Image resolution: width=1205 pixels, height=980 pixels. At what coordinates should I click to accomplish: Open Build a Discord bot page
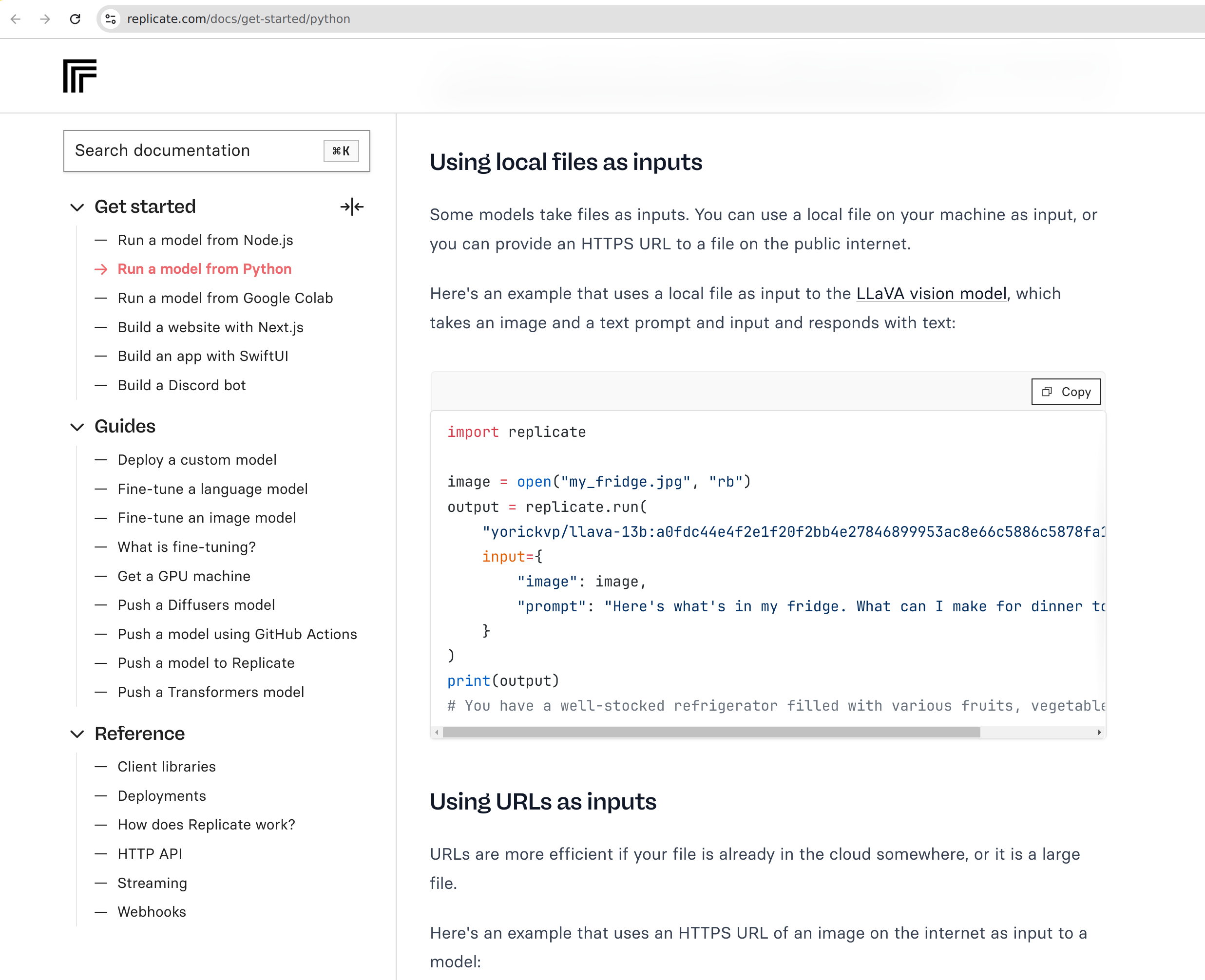(181, 386)
